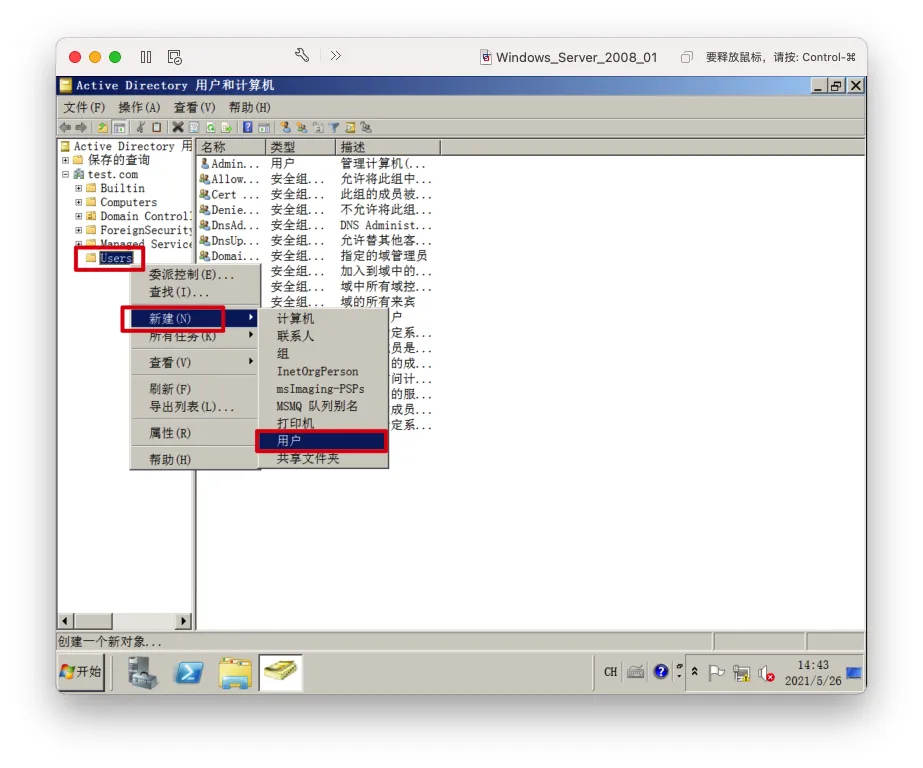The height and width of the screenshot is (768, 923).
Task: Click the add to group toolbar icon
Action: (x=366, y=127)
